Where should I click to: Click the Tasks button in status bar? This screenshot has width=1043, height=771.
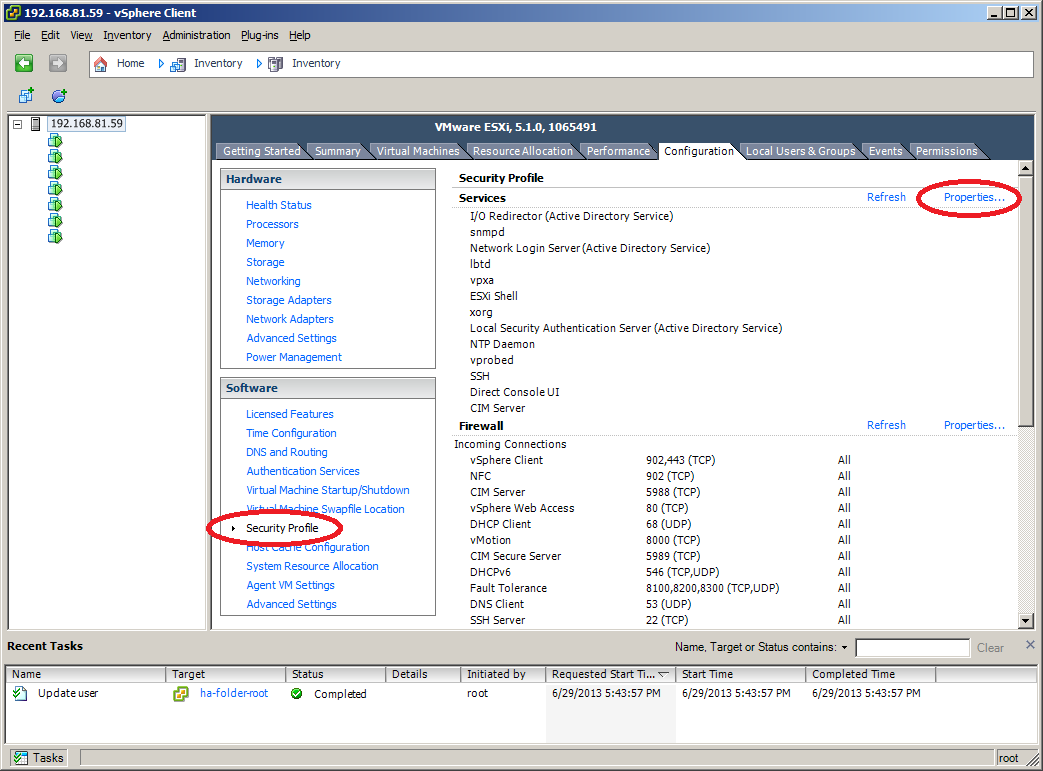[x=40, y=758]
